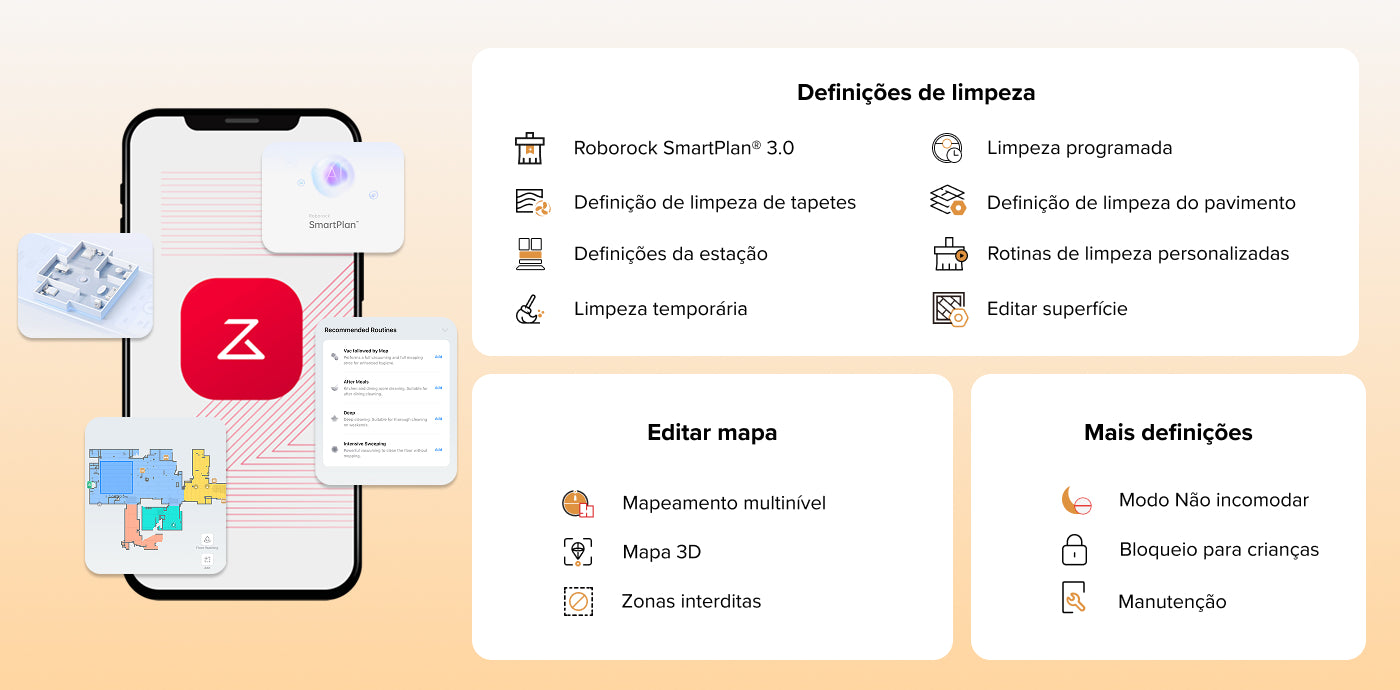
Task: Click Definição de limpeza de tapetes text
Action: (x=715, y=203)
